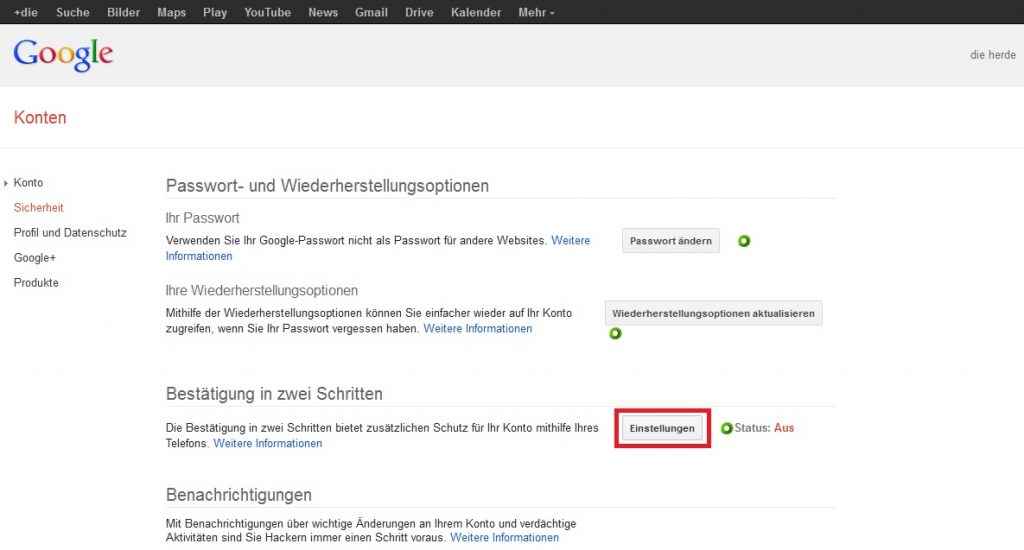Select Produkte in the sidebar
The width and height of the screenshot is (1024, 550).
[36, 283]
